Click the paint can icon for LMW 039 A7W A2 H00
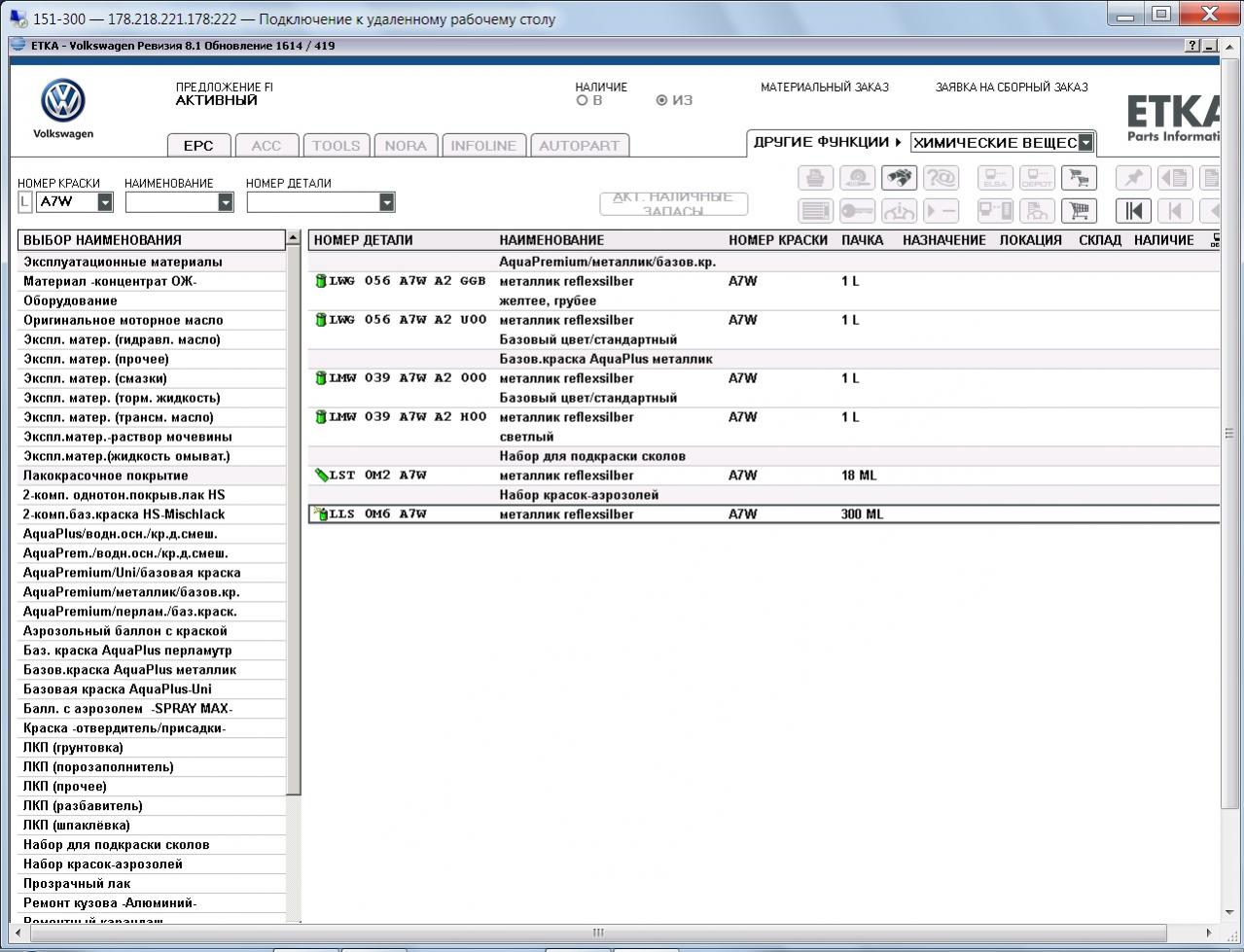1244x952 pixels. (x=320, y=417)
